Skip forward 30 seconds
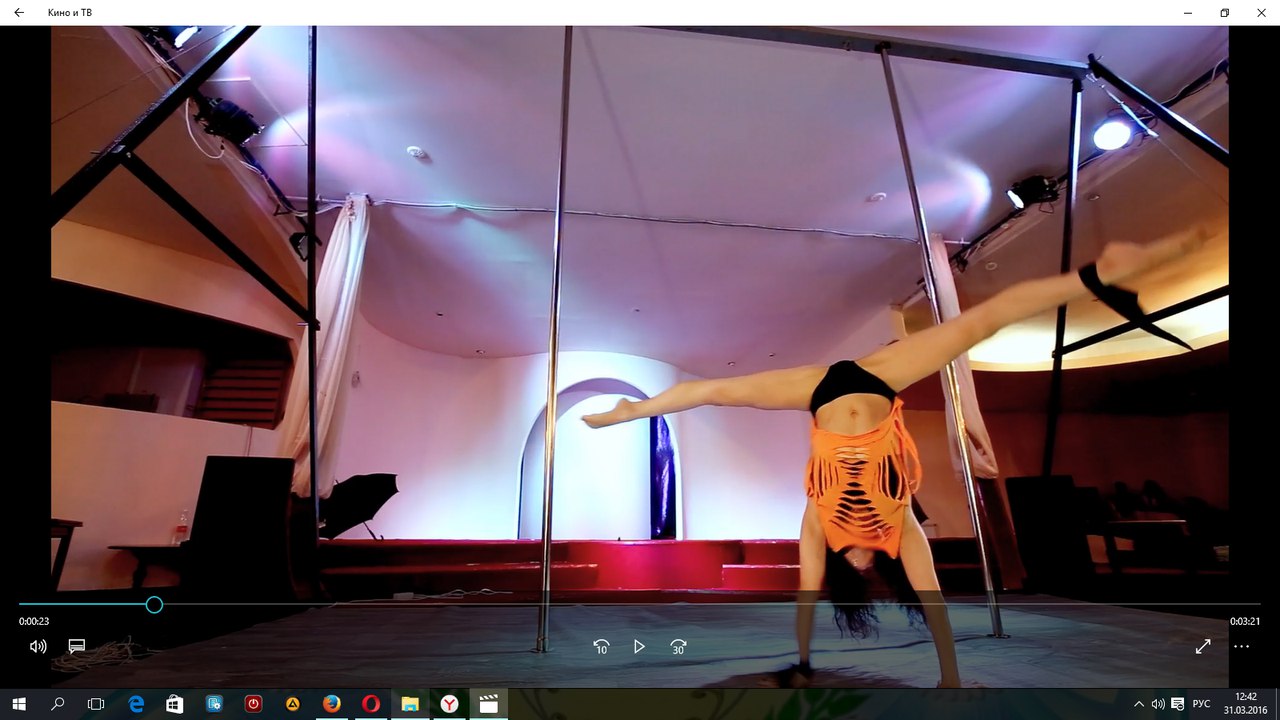 point(678,647)
